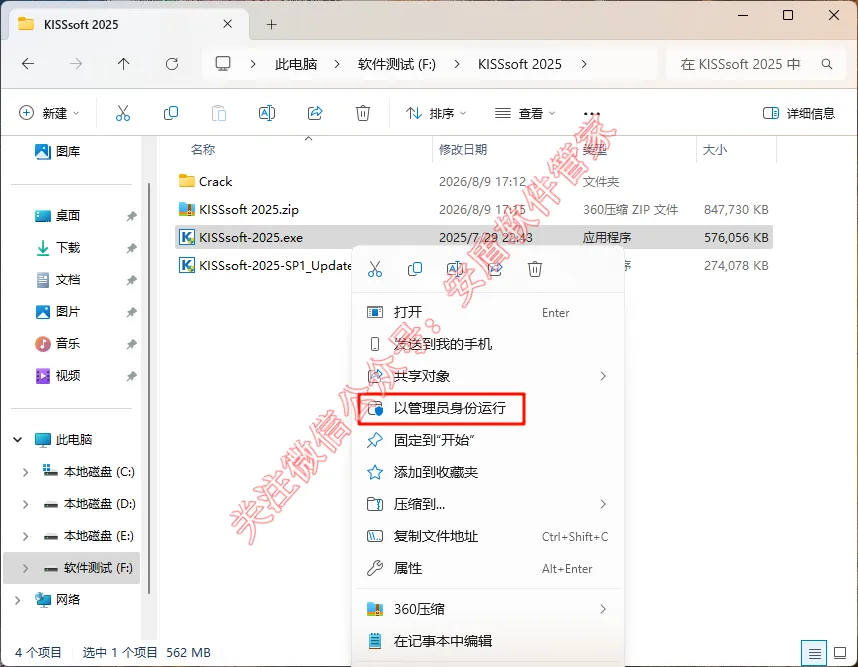858x667 pixels.
Task: Open the 图片 pictures folder in the sidebar
Action: pos(57,312)
